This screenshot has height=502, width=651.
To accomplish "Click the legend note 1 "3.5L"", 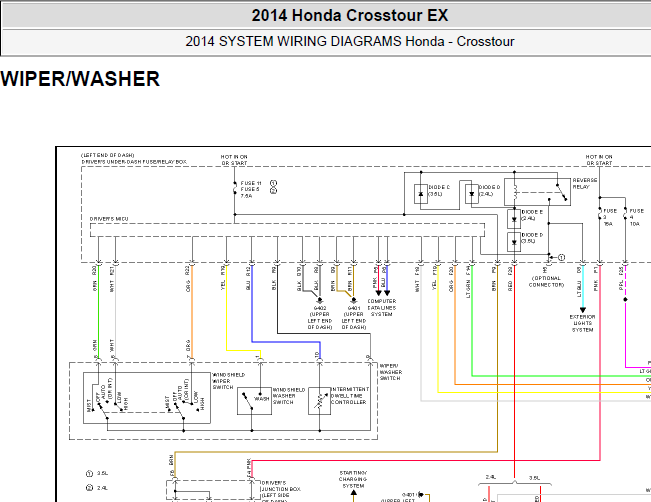I will point(98,473).
